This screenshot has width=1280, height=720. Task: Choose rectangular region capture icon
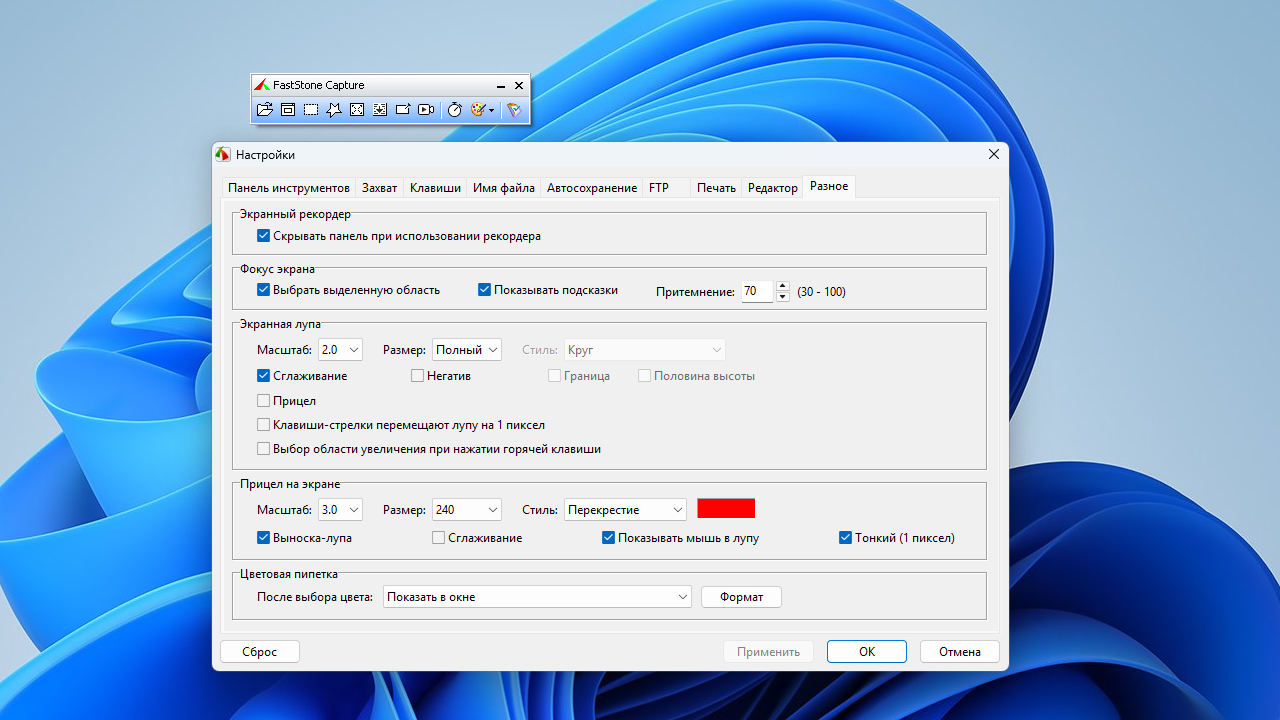coord(311,110)
